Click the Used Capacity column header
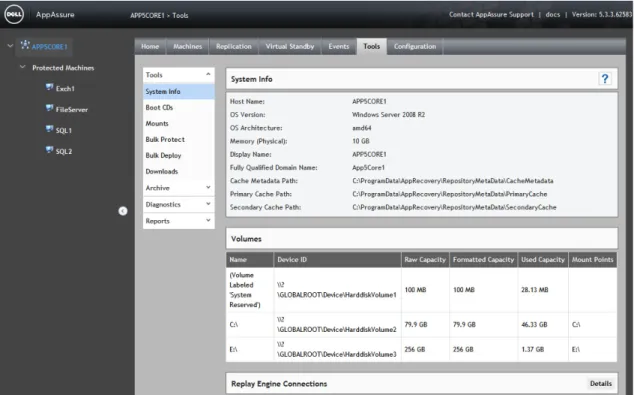This screenshot has height=395, width=634. pyautogui.click(x=543, y=260)
